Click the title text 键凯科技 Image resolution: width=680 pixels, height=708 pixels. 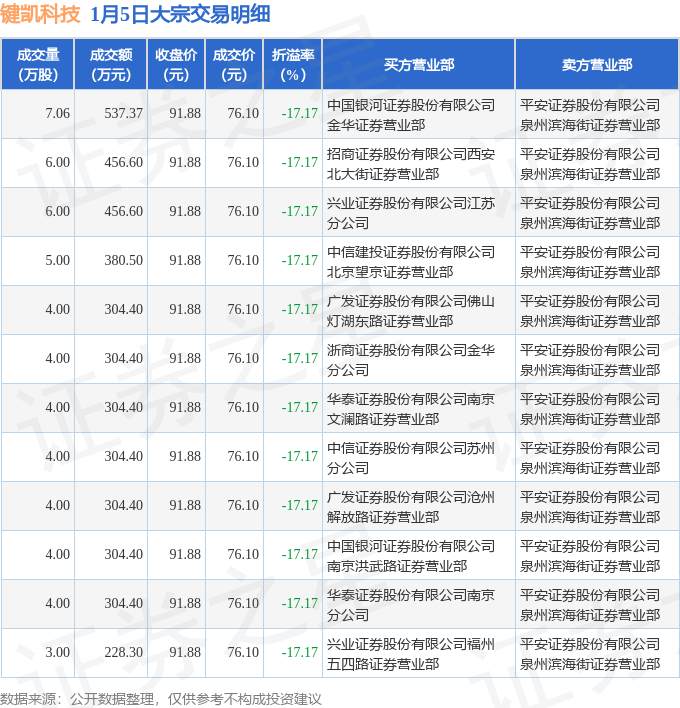point(40,14)
